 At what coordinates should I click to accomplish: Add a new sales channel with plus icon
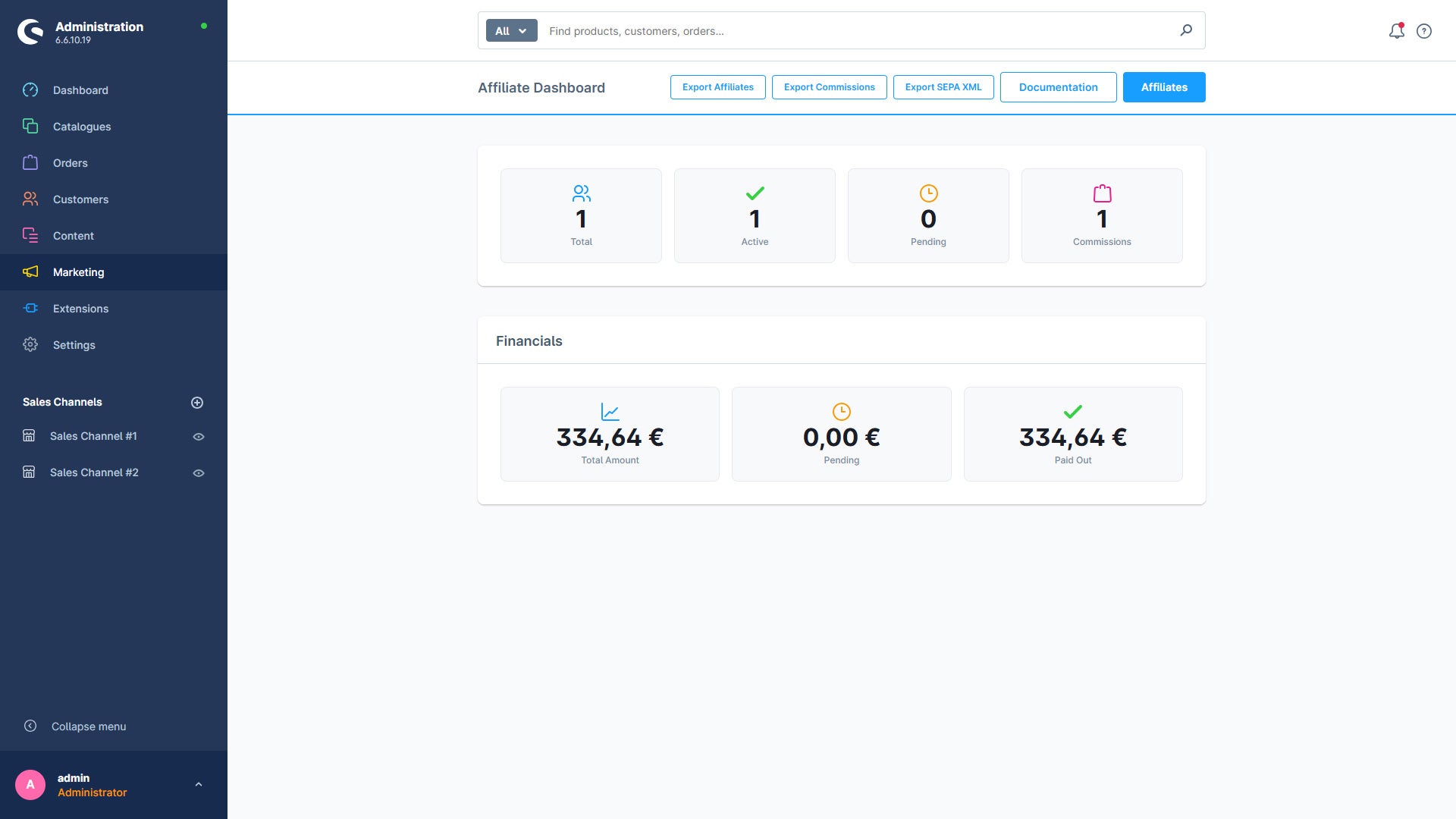(x=197, y=403)
